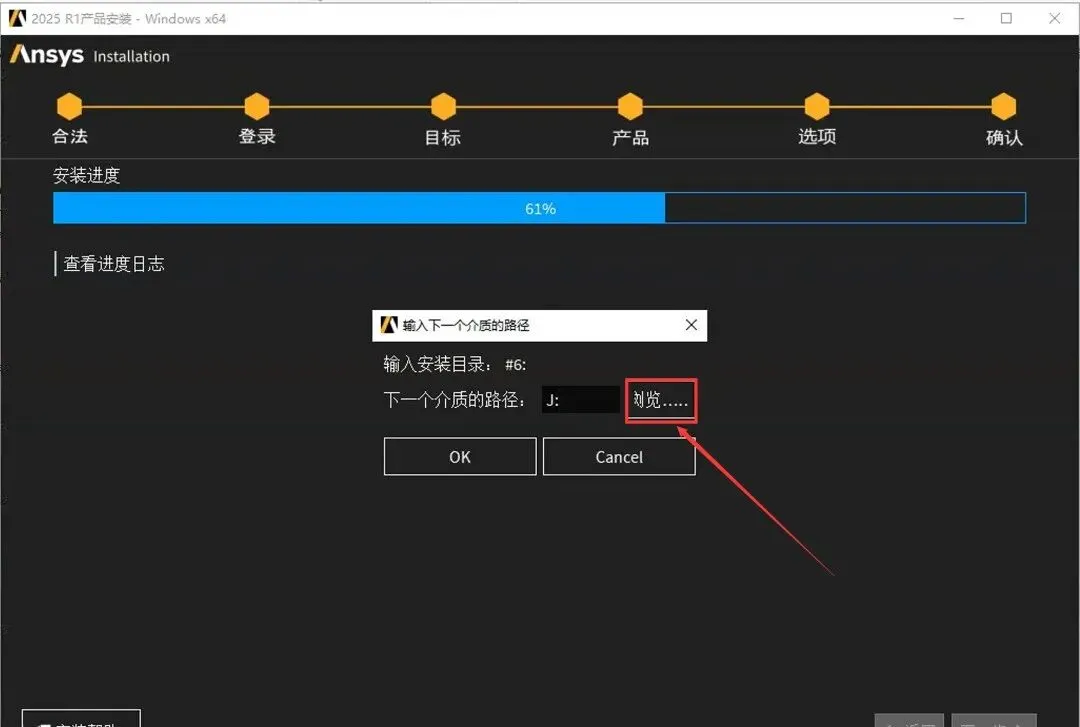Image resolution: width=1080 pixels, height=727 pixels.
Task: Click the 下一个介质的路径 label
Action: (455, 400)
